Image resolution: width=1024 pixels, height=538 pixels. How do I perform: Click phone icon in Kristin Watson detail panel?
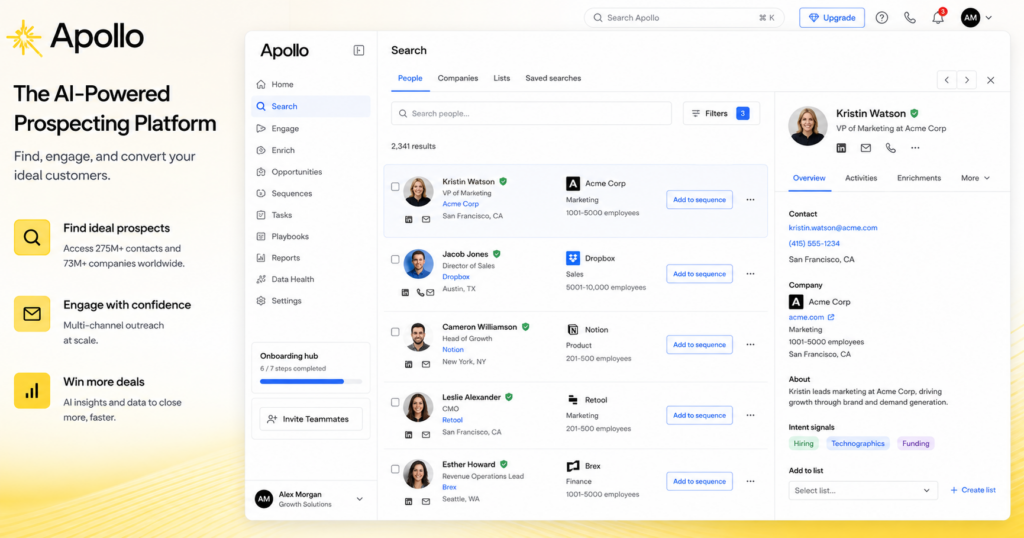[891, 148]
